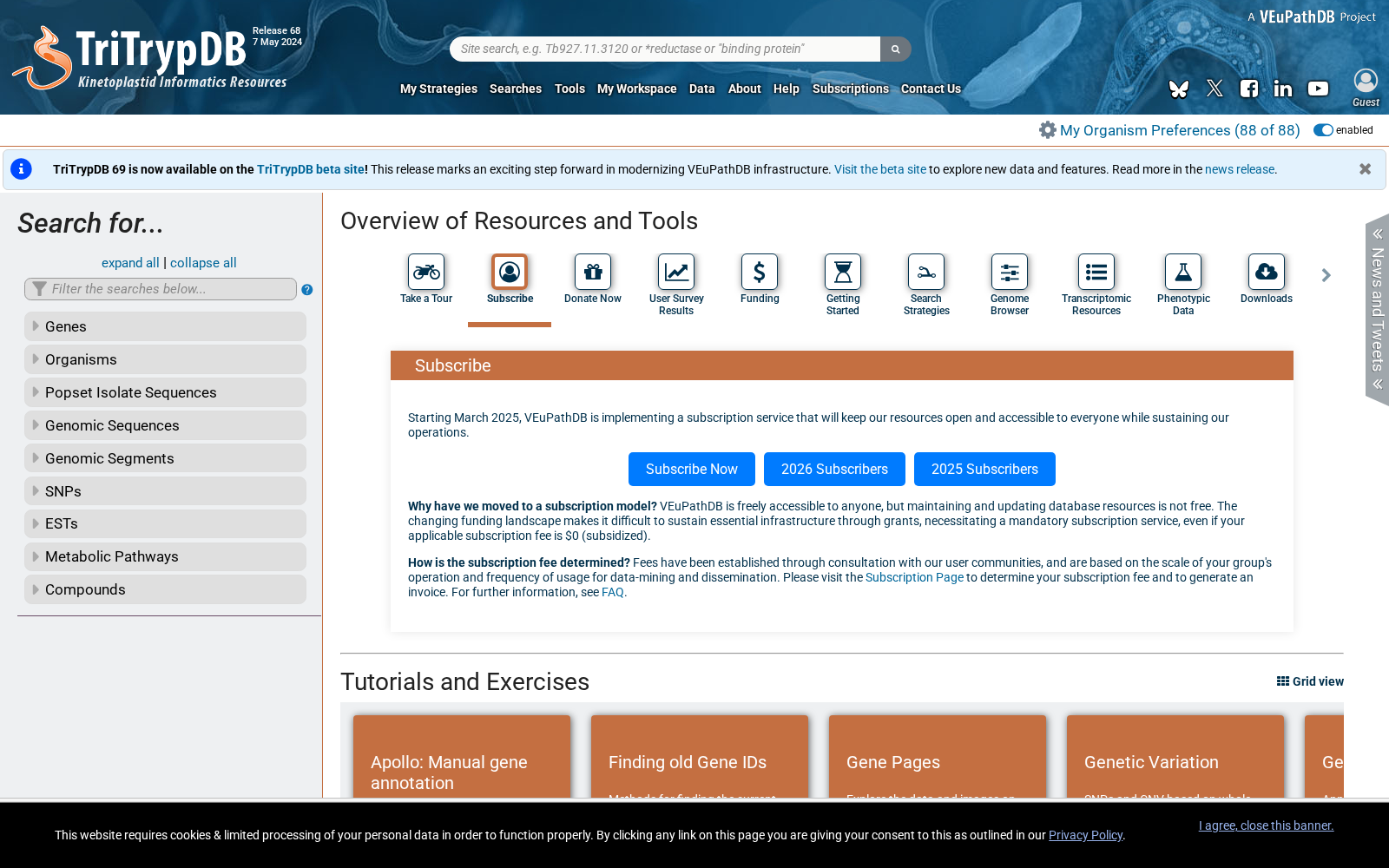
Task: Click the Search Strategies icon
Action: (926, 272)
